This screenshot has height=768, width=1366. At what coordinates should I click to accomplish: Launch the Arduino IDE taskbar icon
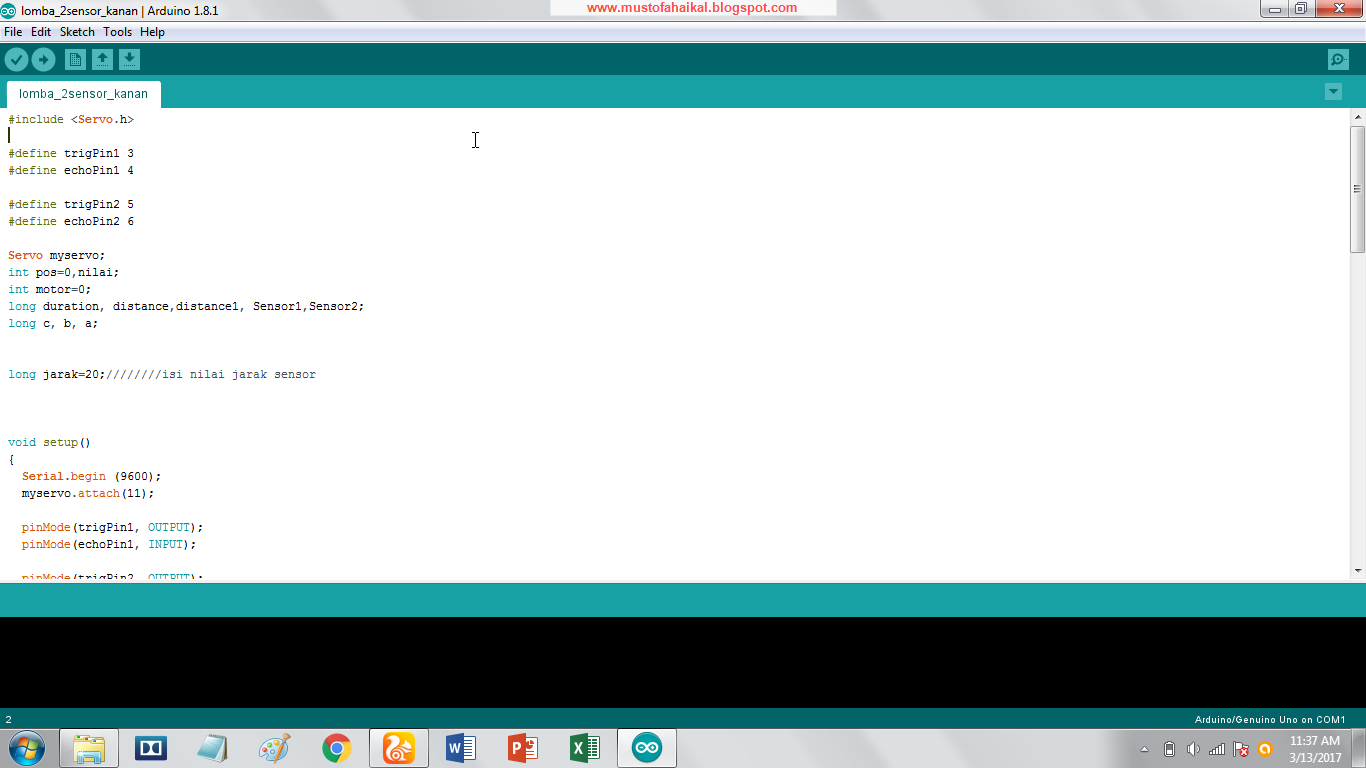pyautogui.click(x=646, y=747)
